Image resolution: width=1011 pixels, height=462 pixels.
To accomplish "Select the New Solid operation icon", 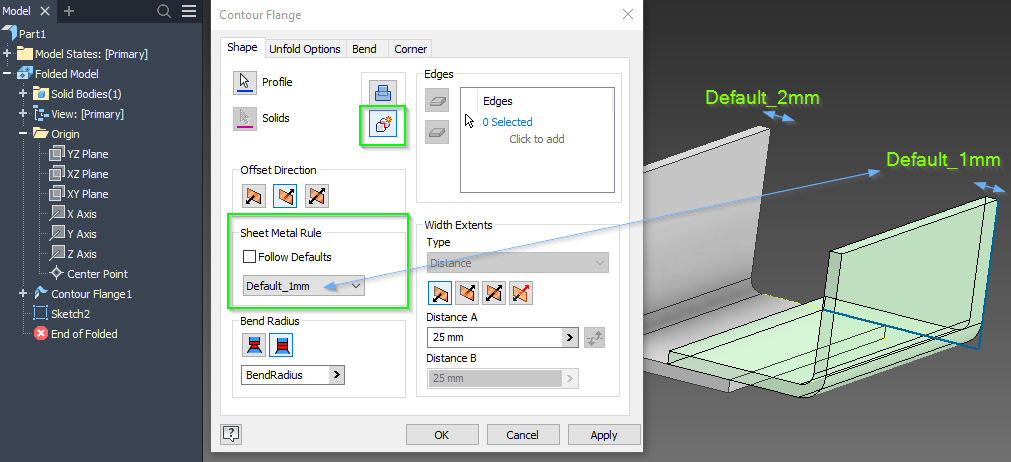I will pyautogui.click(x=383, y=124).
